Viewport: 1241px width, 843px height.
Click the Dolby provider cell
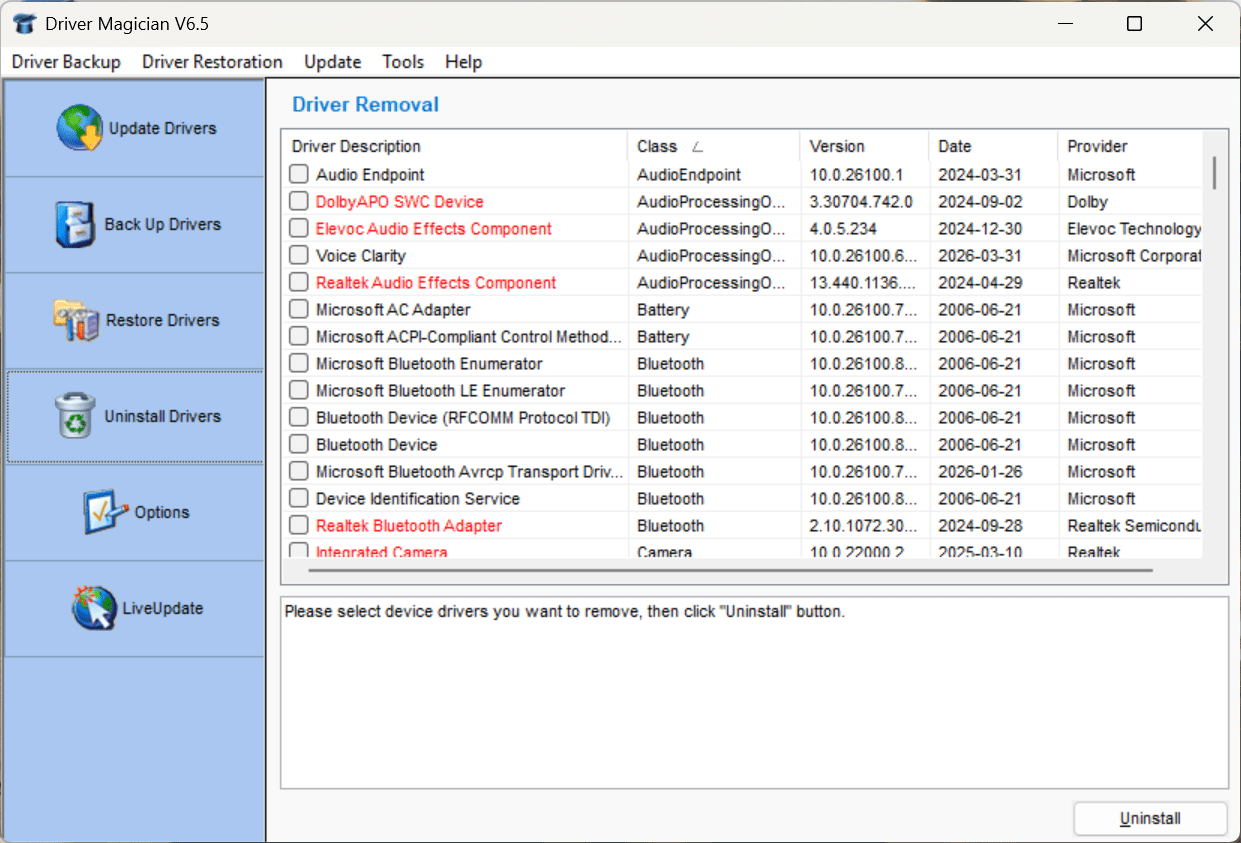pos(1087,201)
